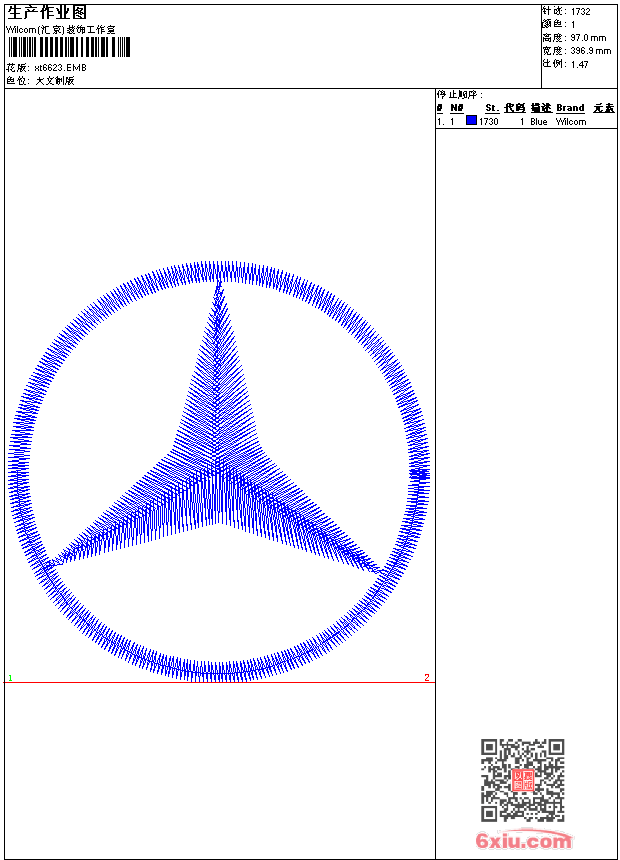Select the first stop sequence row
The image size is (620, 860).
click(x=525, y=122)
